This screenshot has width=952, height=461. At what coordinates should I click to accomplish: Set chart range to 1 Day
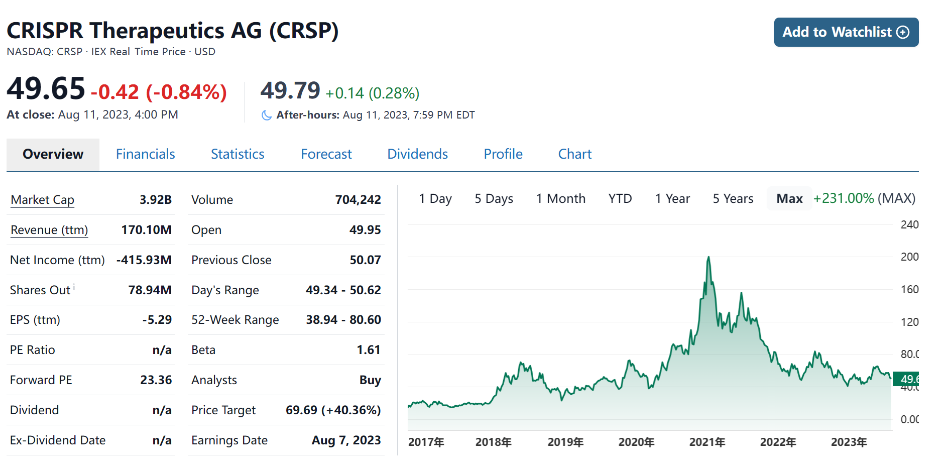[435, 198]
